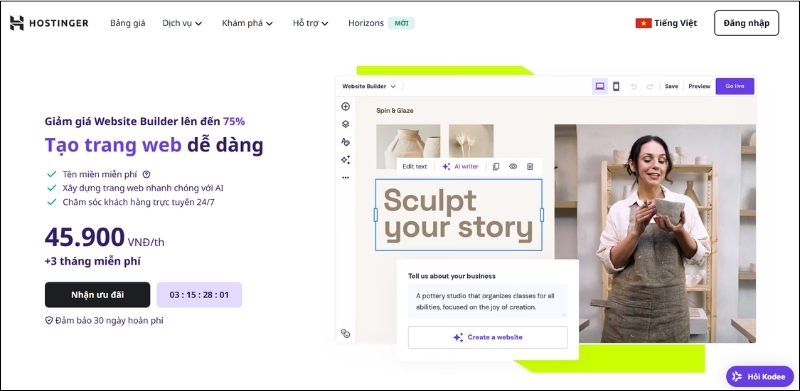Click the MỚI badge next to Horizons

click(402, 23)
